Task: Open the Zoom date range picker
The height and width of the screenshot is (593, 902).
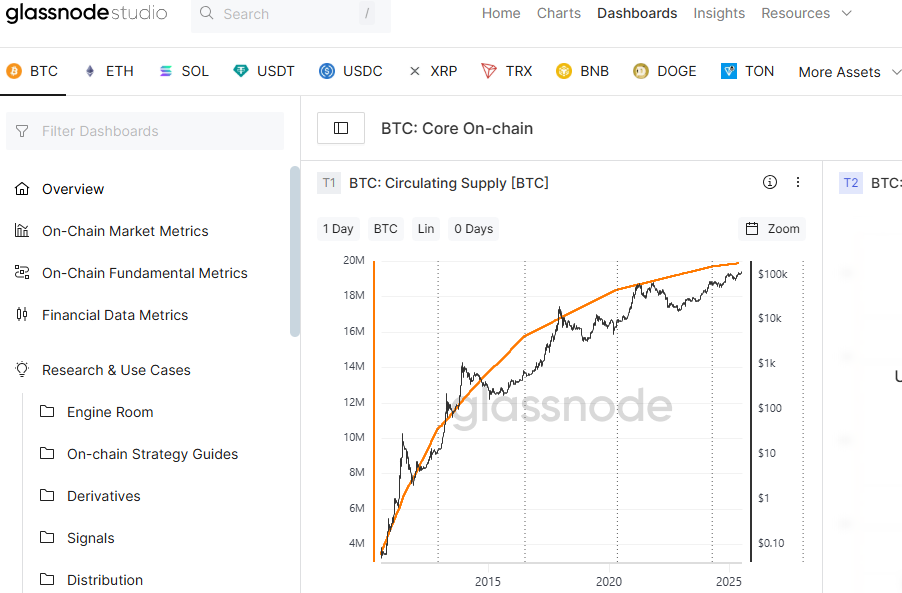Action: (x=772, y=229)
